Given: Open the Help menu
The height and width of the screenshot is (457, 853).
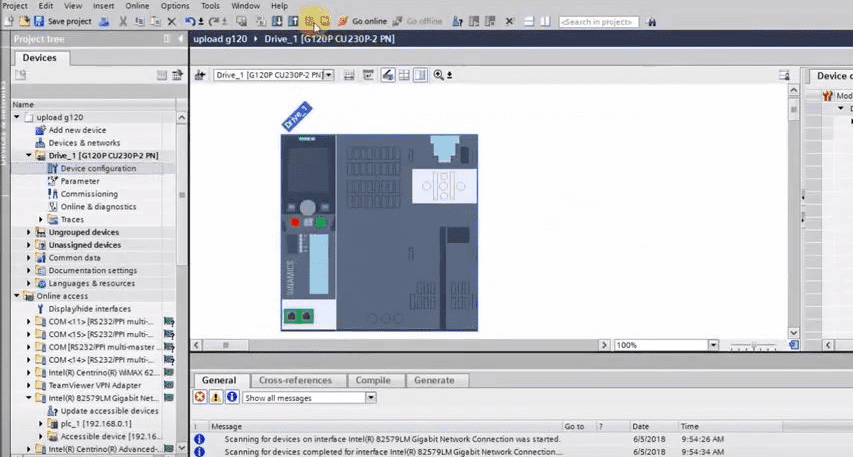Looking at the screenshot, I should 279,5.
